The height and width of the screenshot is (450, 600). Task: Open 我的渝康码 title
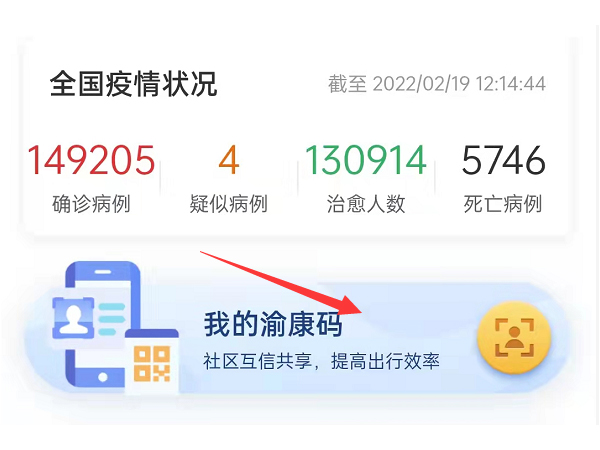click(273, 324)
